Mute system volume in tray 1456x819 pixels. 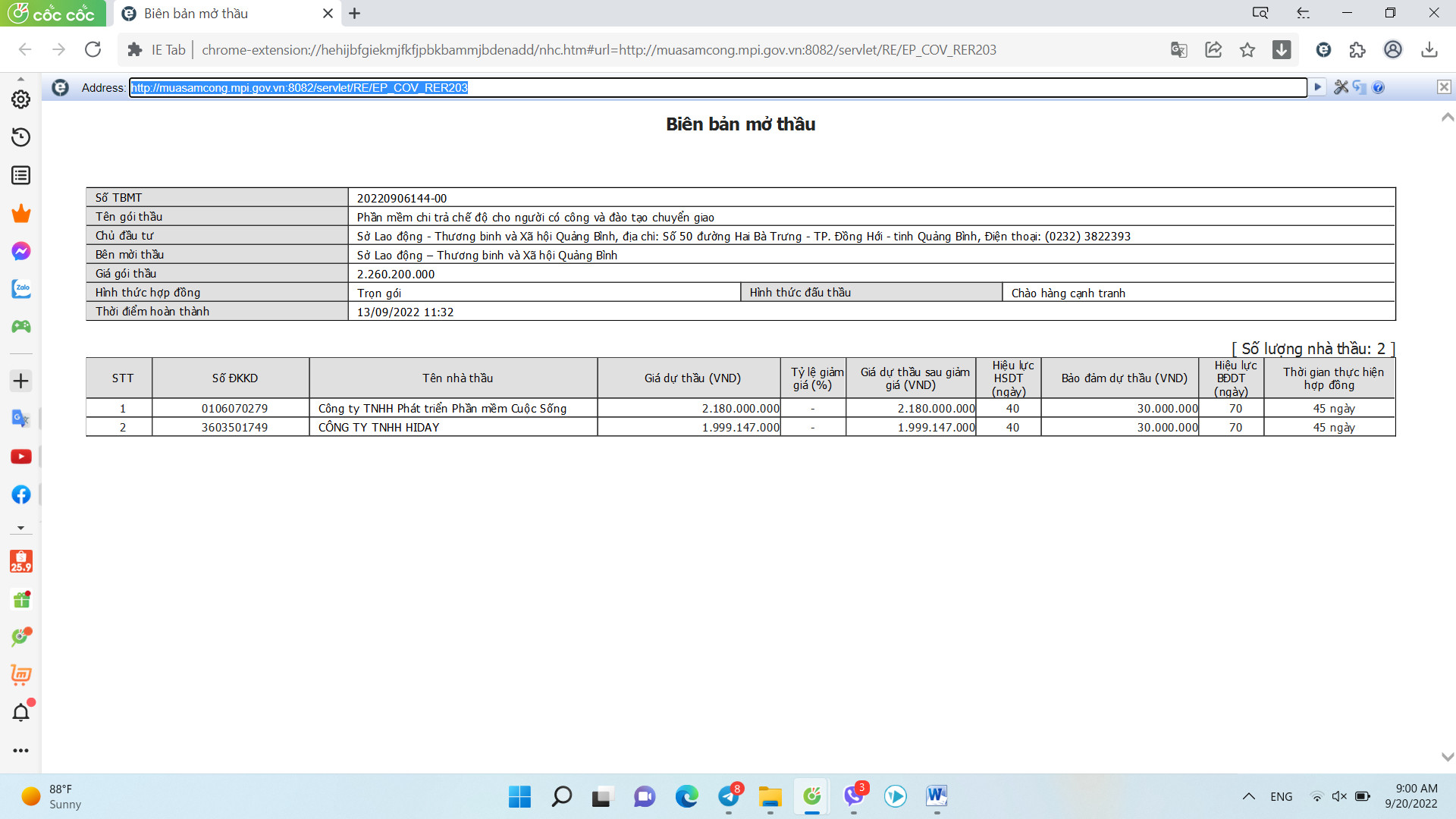coord(1339,796)
